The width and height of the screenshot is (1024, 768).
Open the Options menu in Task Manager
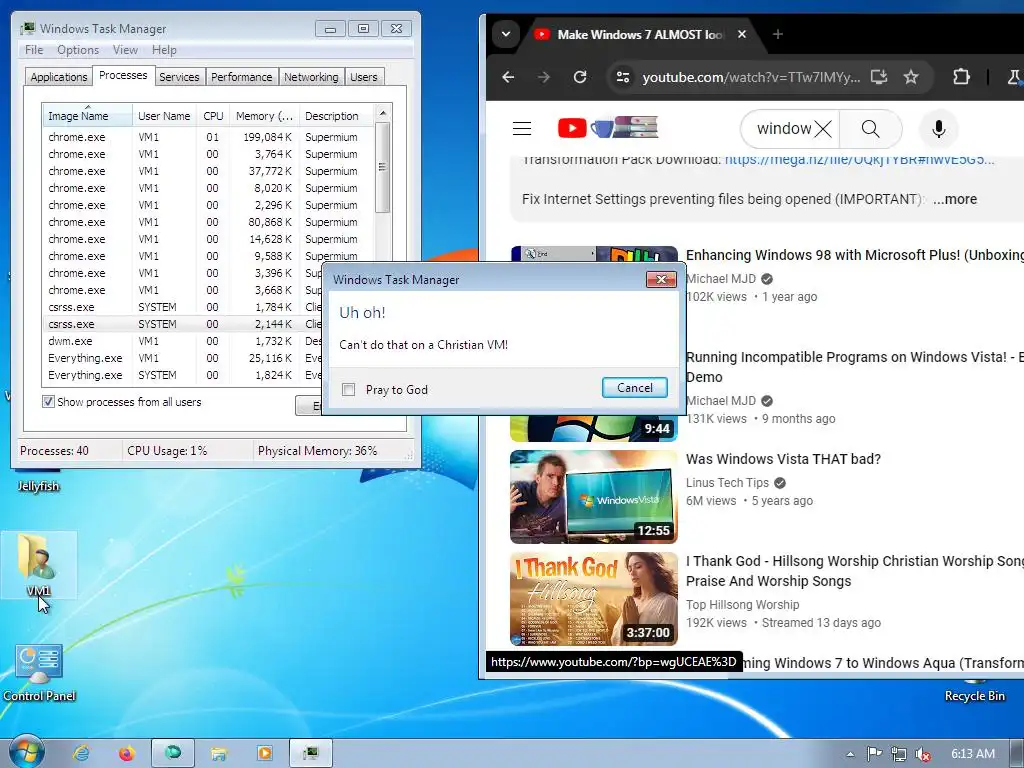[x=78, y=50]
